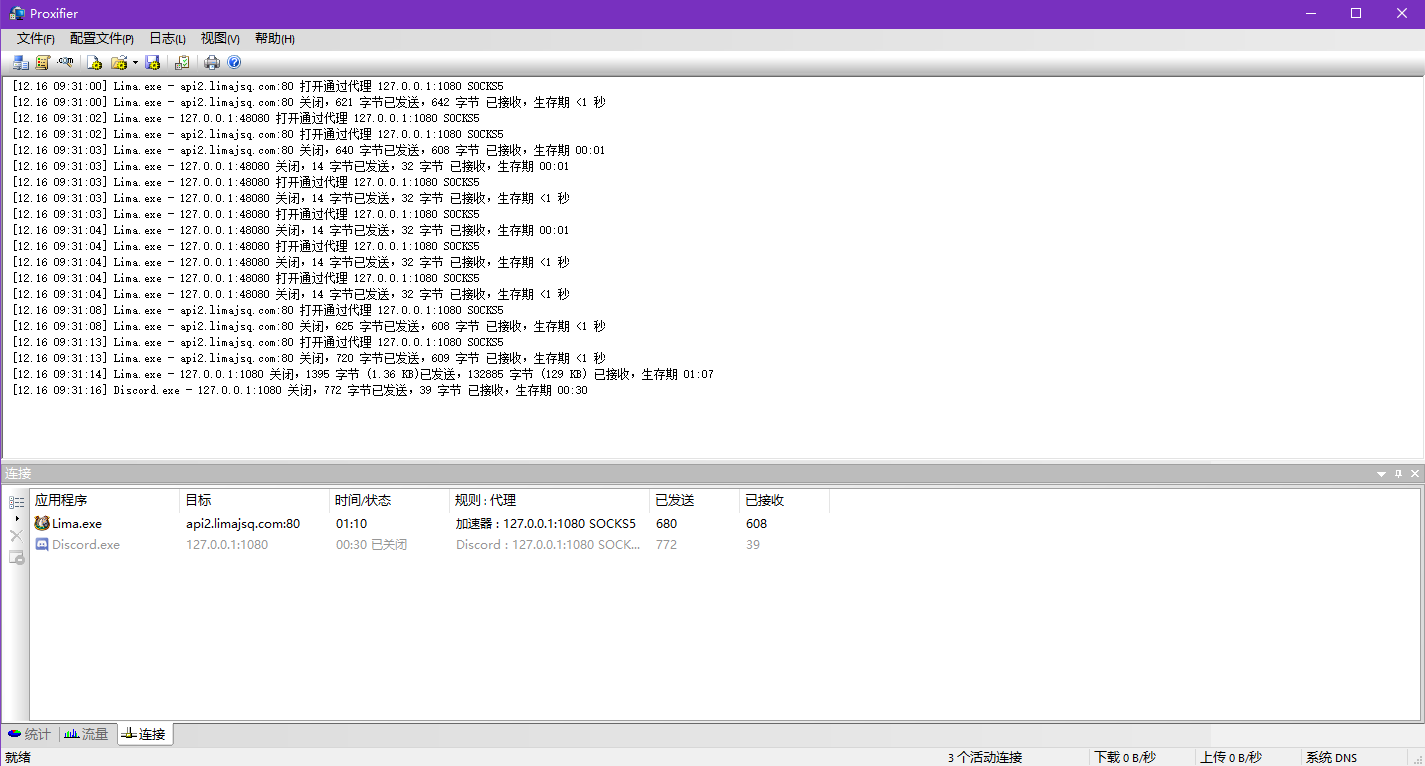Image resolution: width=1425 pixels, height=766 pixels.
Task: Click the 09:31:00 log line with 621 字节已发送
Action: point(309,102)
